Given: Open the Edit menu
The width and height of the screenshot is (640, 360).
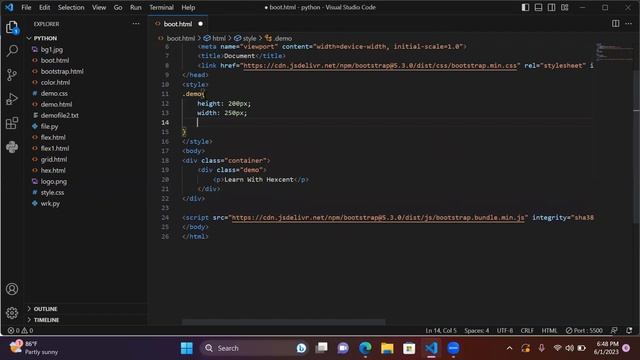Looking at the screenshot, I should tap(44, 7).
